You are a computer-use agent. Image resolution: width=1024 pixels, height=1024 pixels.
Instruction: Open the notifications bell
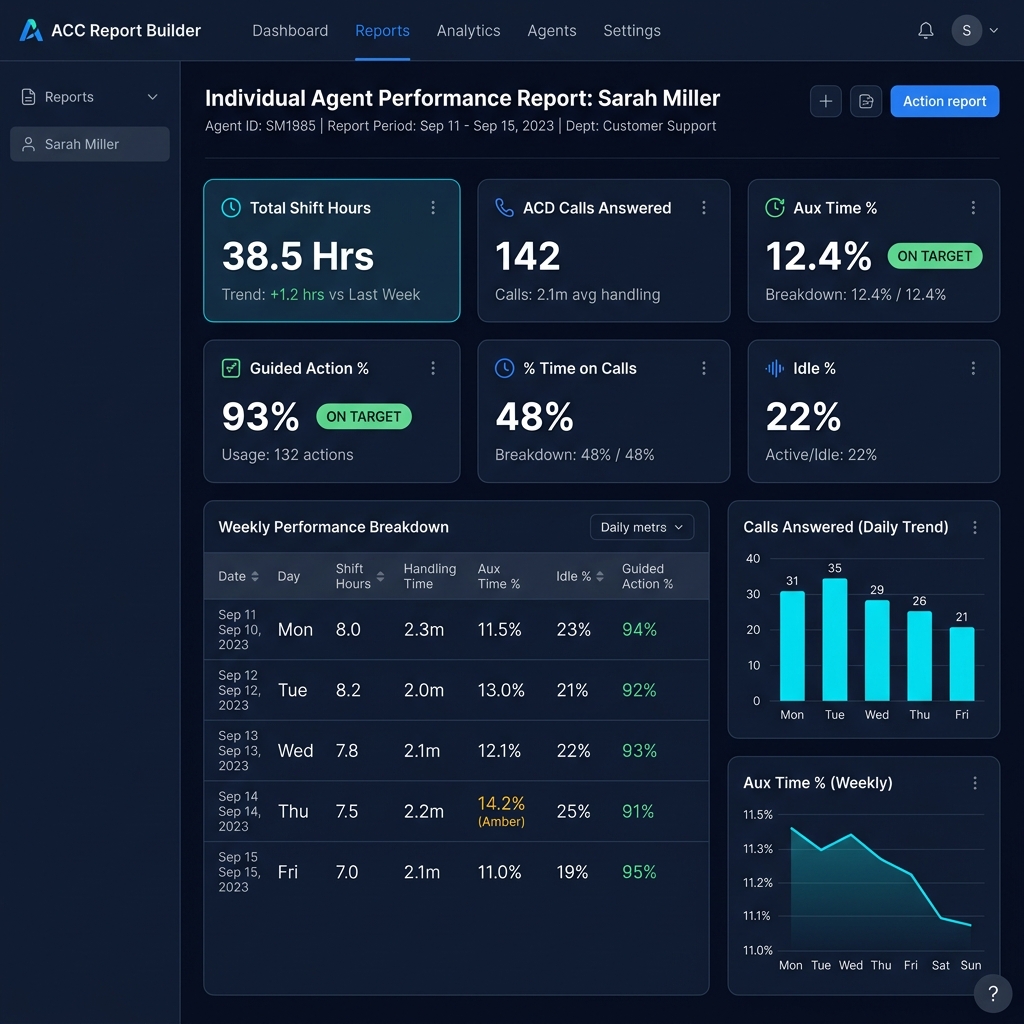pyautogui.click(x=925, y=30)
